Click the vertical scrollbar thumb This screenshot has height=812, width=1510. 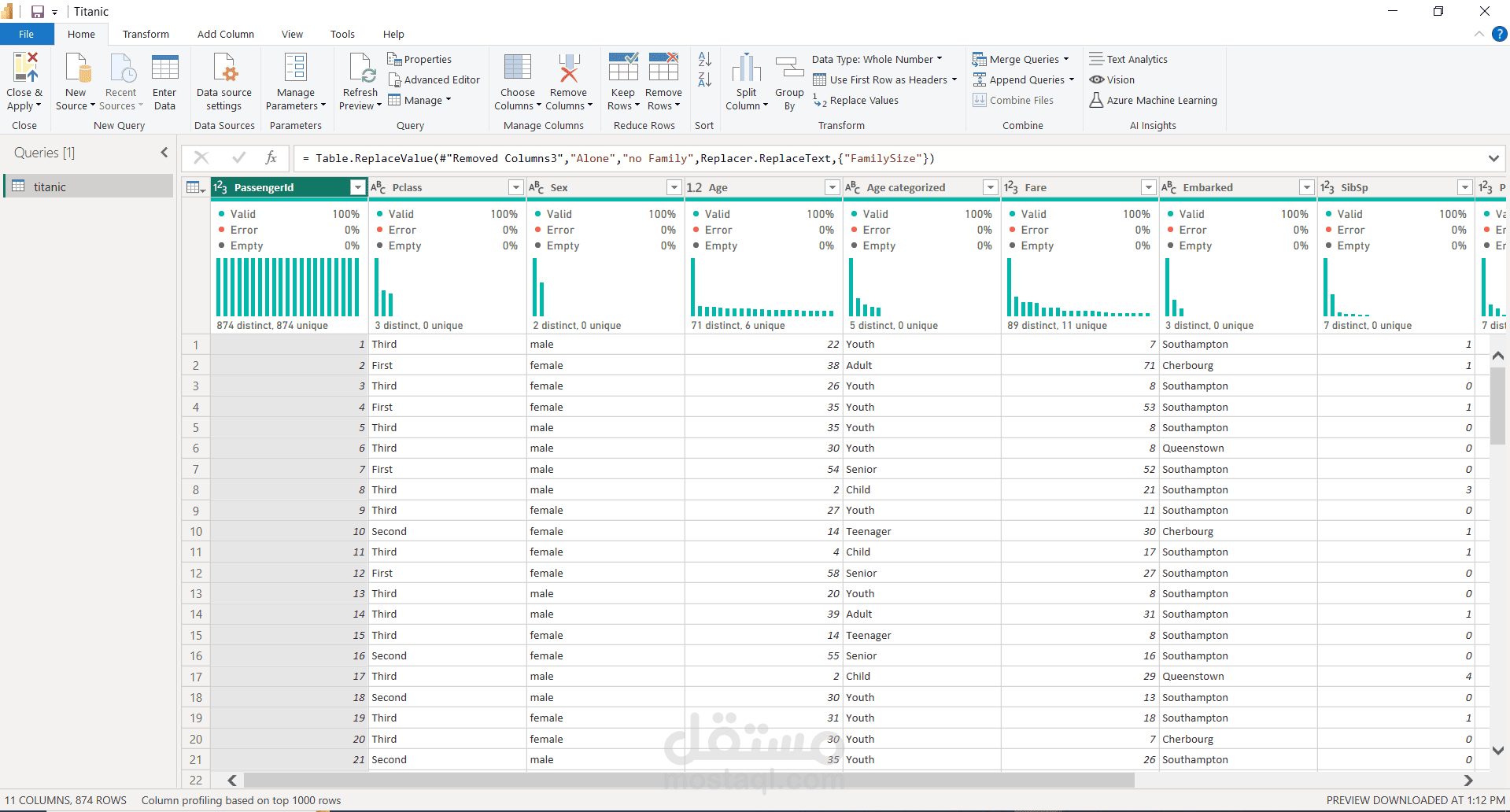click(1498, 406)
